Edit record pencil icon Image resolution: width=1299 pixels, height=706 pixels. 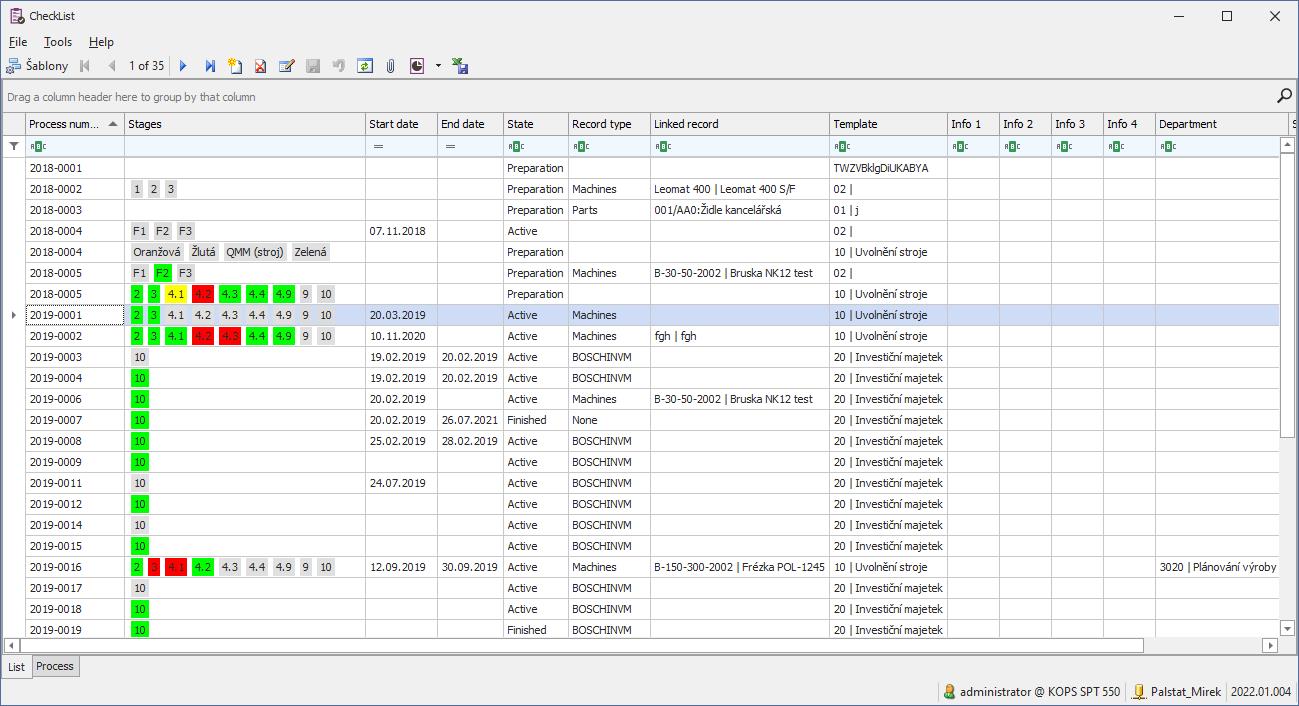[x=287, y=66]
